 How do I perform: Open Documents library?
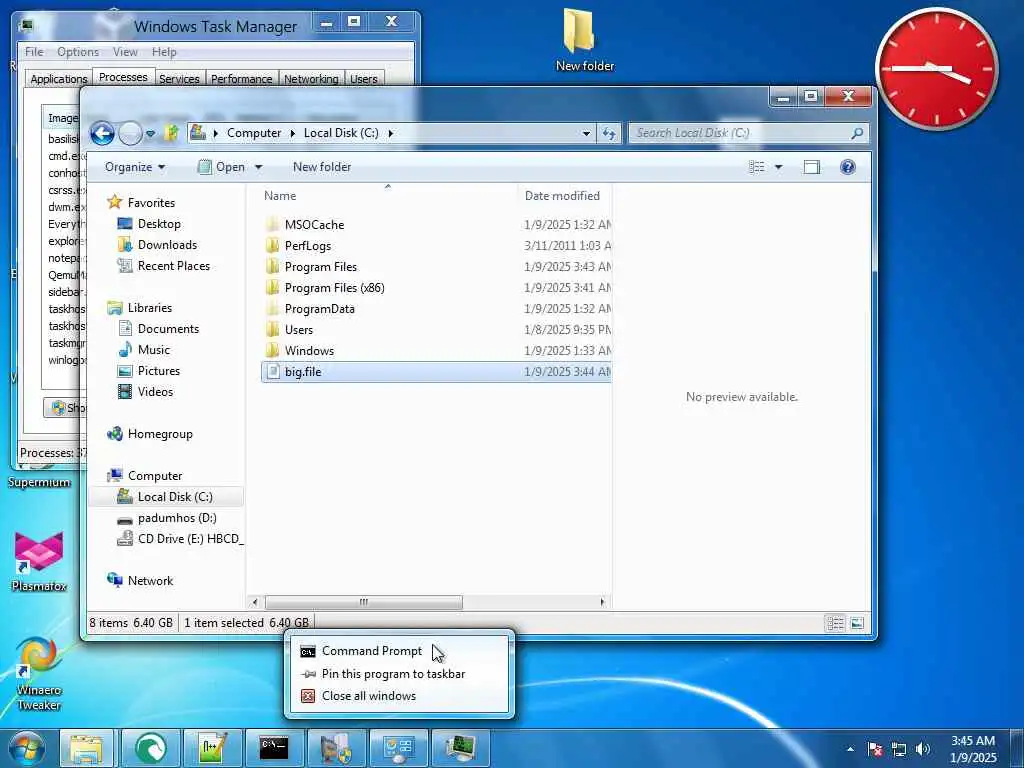click(x=168, y=328)
